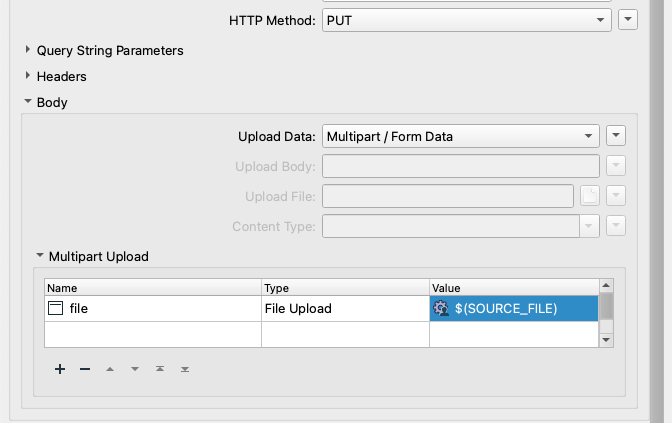Move row to bottom icon

click(185, 369)
